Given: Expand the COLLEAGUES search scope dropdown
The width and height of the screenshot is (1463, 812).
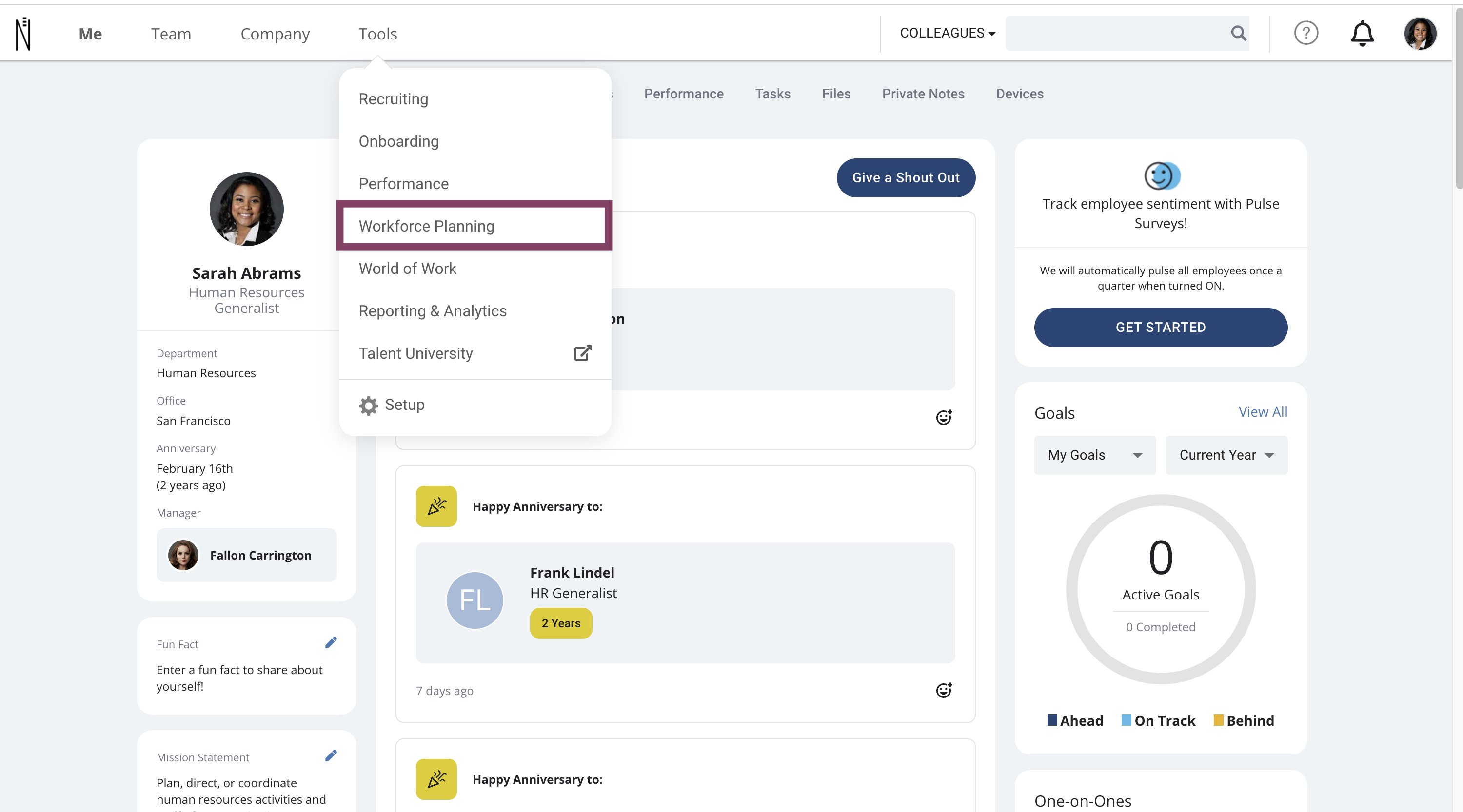Looking at the screenshot, I should coord(948,33).
